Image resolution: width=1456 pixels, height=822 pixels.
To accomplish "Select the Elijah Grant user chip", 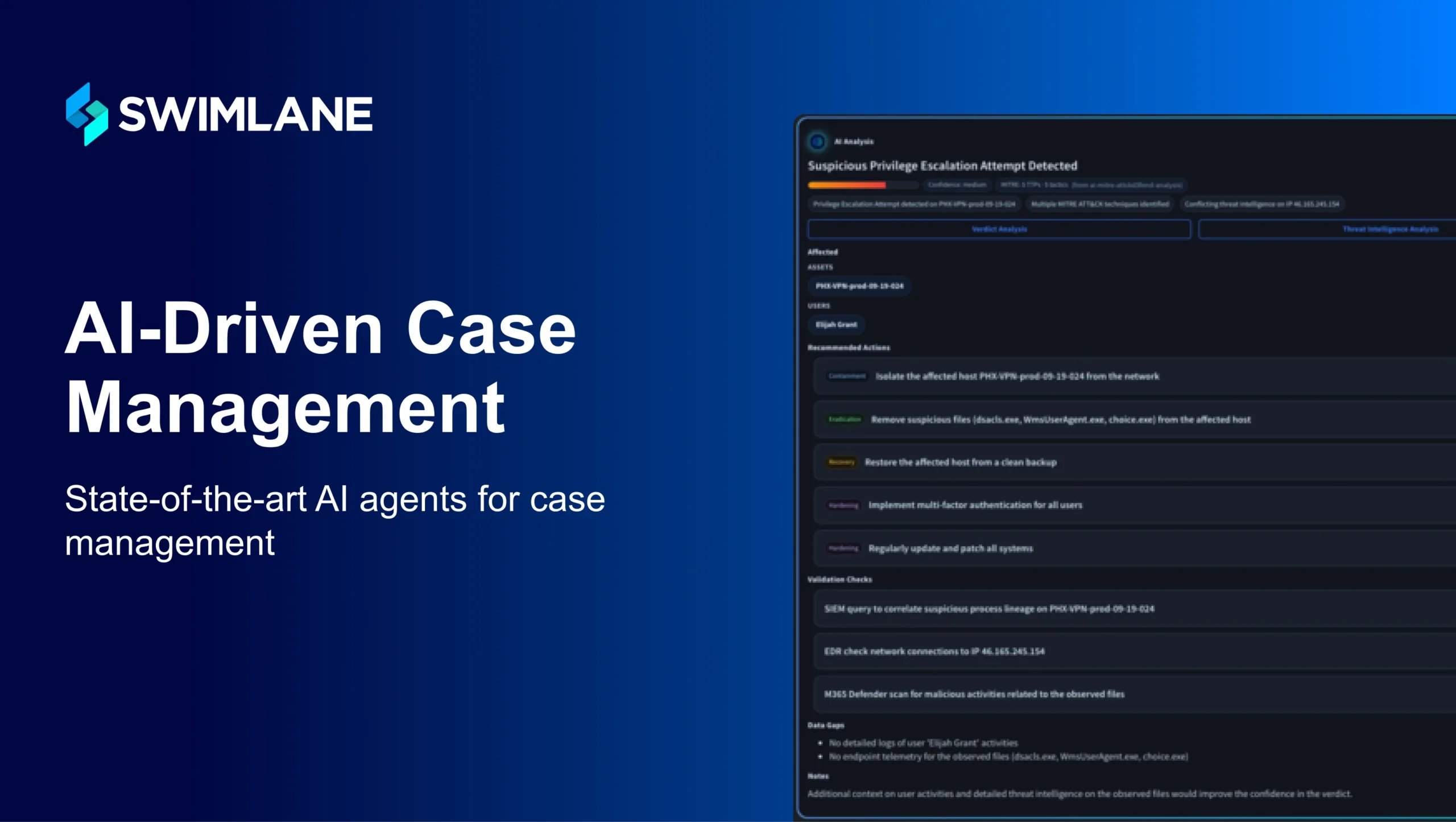I will 836,325.
